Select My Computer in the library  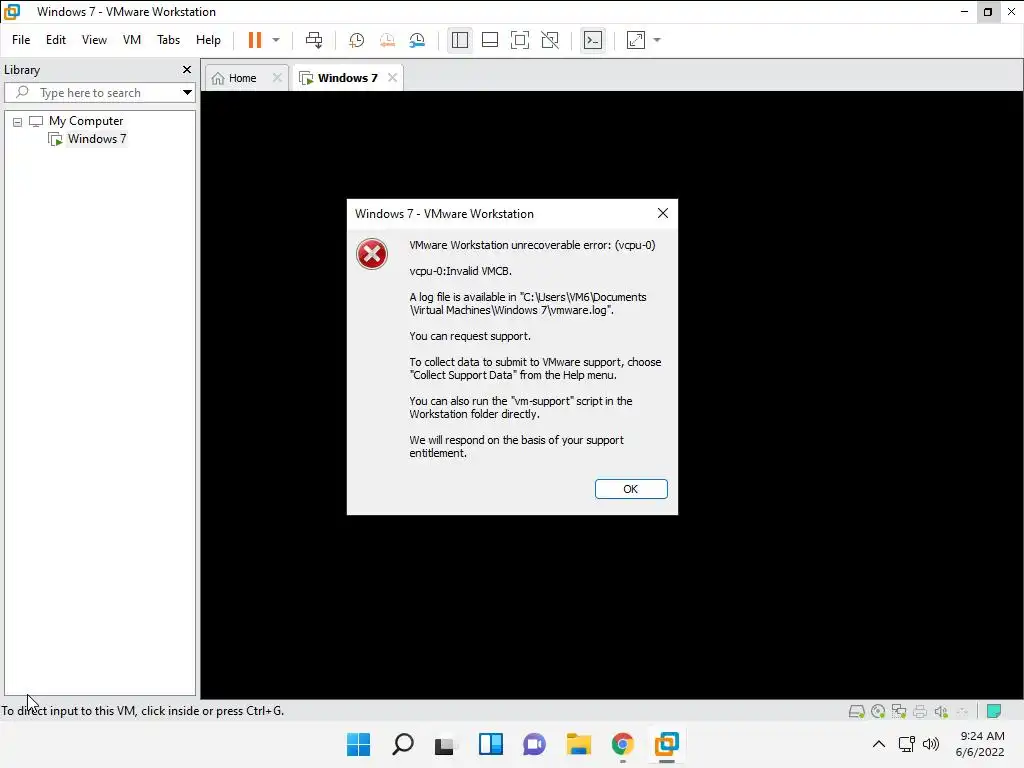click(86, 121)
